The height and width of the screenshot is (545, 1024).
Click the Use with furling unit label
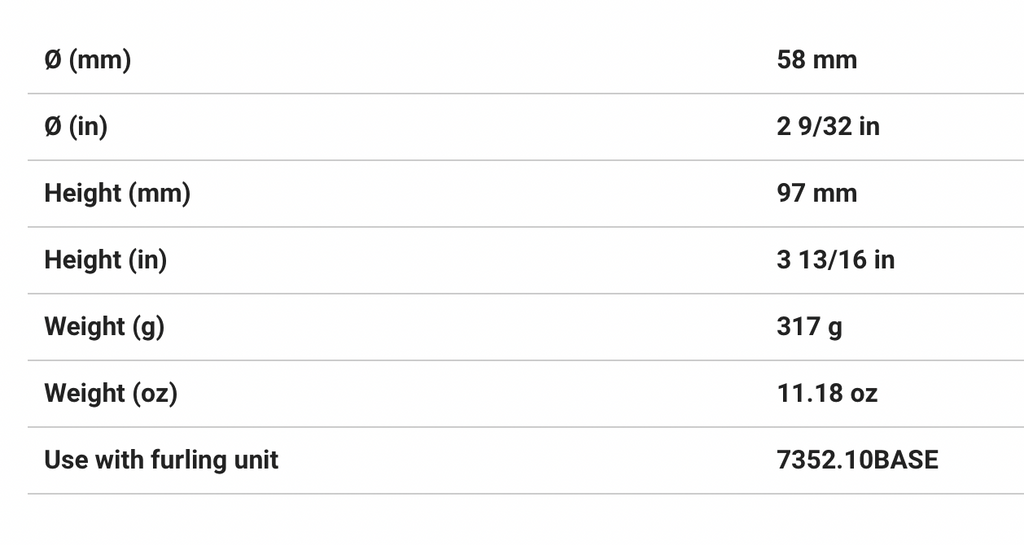click(x=161, y=460)
